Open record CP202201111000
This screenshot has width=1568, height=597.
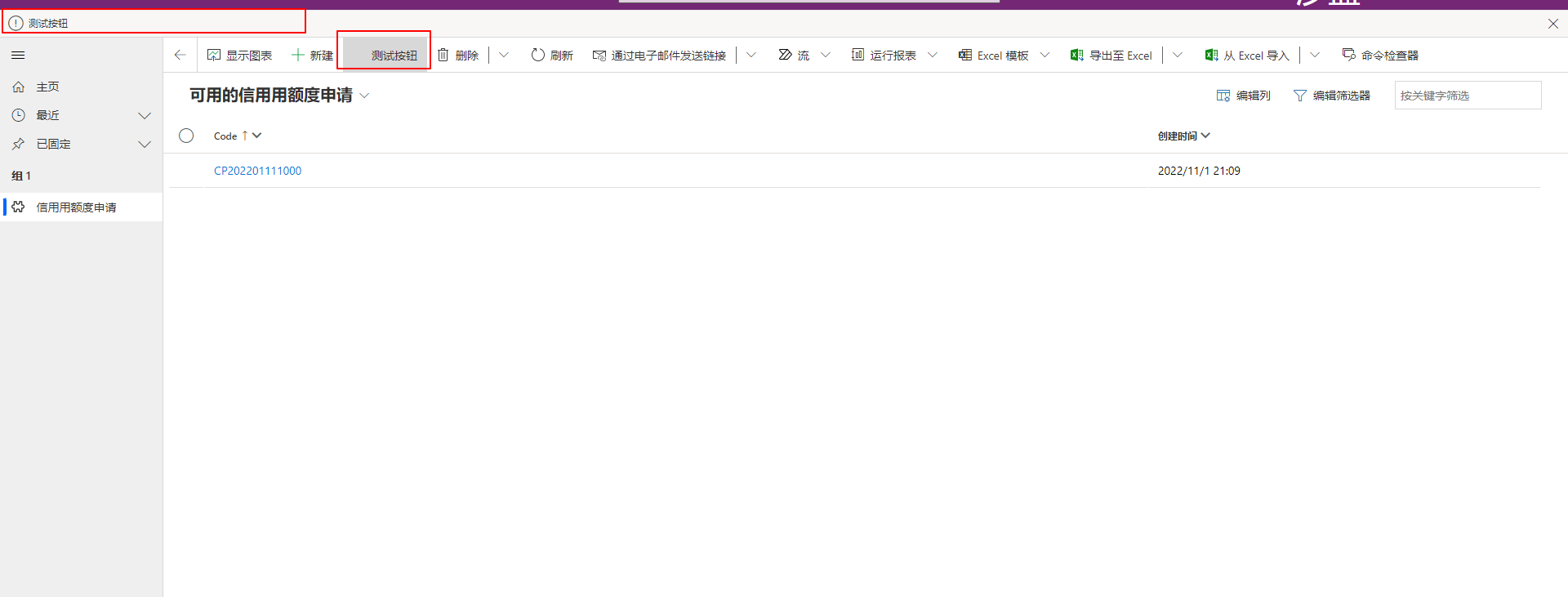(x=257, y=171)
